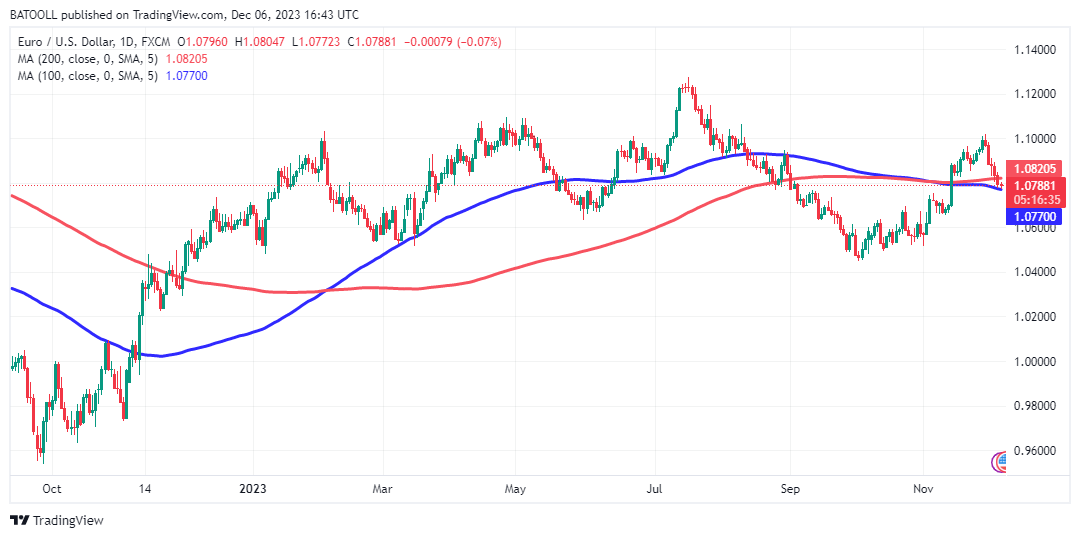Select the Jul label on the time axis
Image resolution: width=1080 pixels, height=538 pixels.
click(x=655, y=489)
